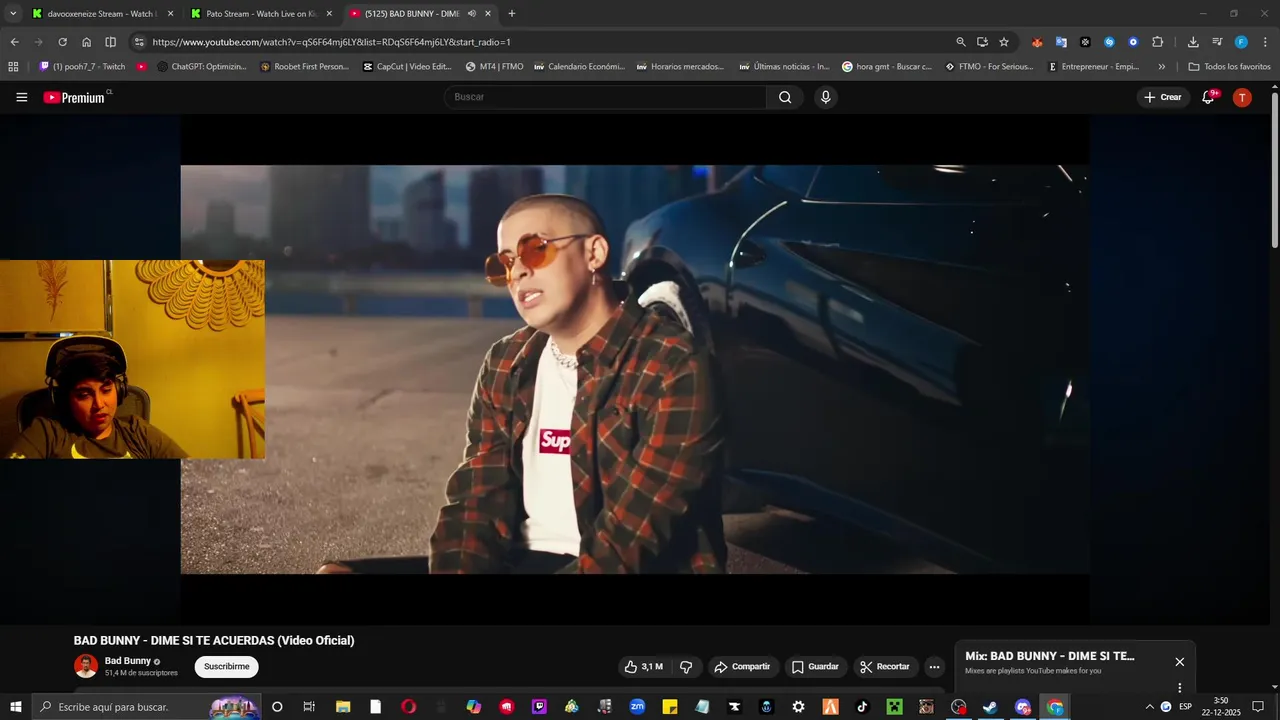The image size is (1280, 720).
Task: Open the Google Translate extension icon
Action: 1061,42
